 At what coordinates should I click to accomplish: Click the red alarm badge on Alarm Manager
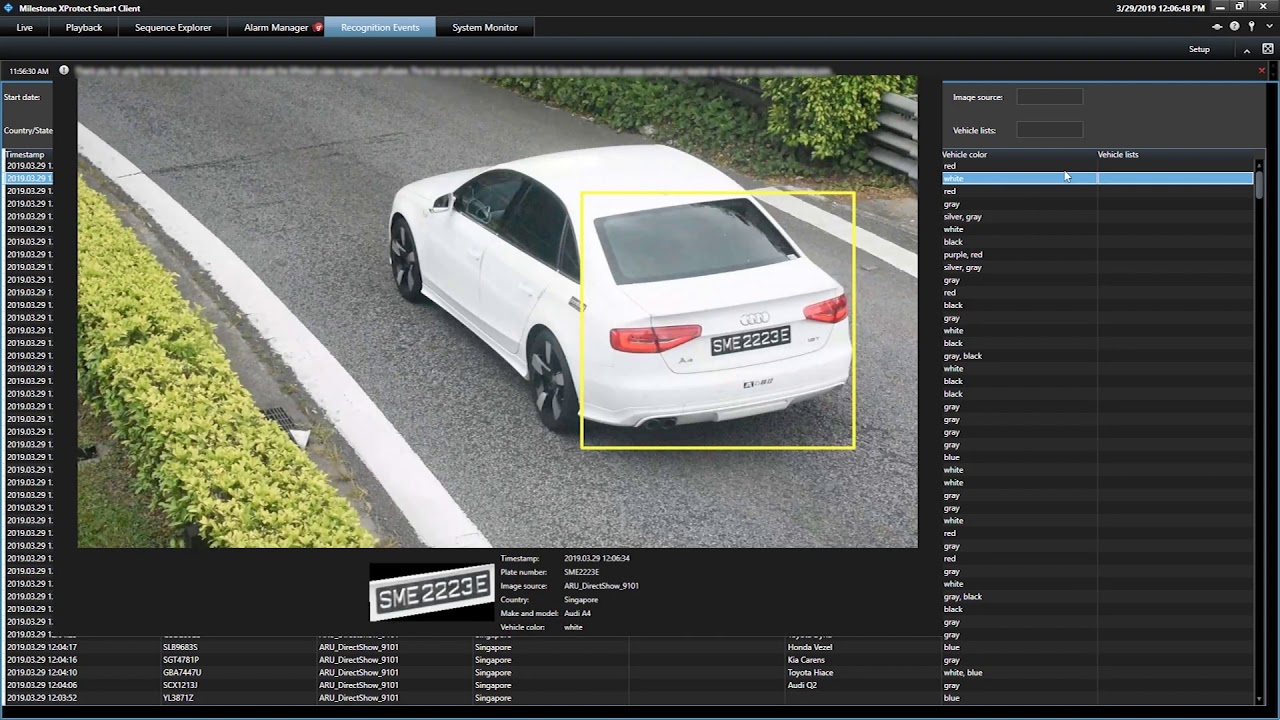pyautogui.click(x=318, y=28)
